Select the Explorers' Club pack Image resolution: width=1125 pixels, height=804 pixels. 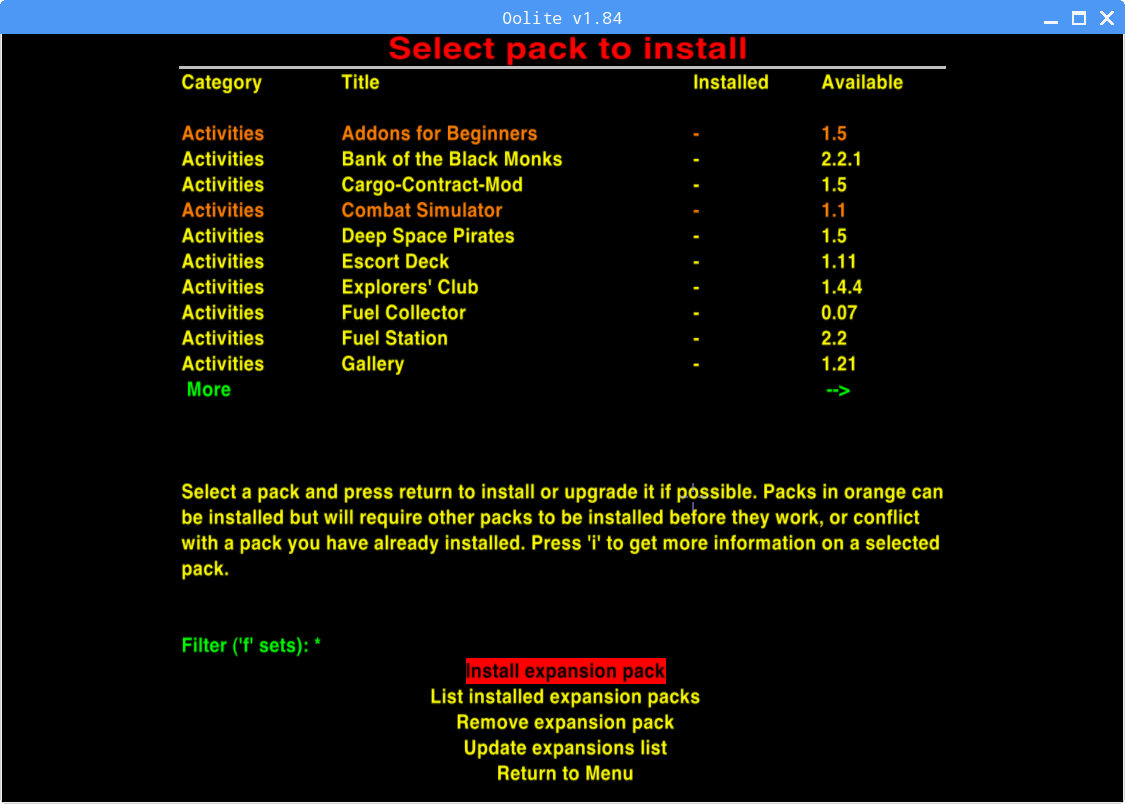point(410,288)
